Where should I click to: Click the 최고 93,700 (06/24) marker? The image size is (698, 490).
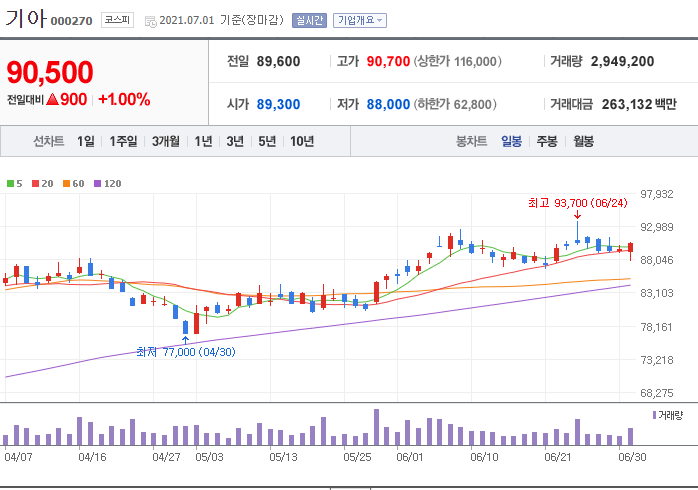(x=578, y=203)
